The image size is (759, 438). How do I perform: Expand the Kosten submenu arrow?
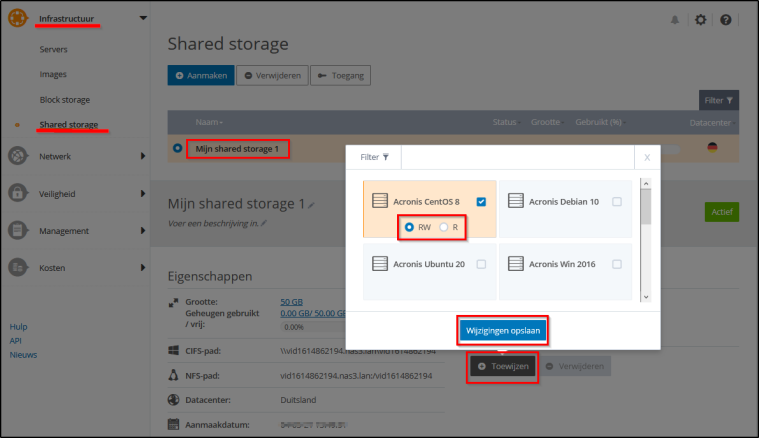click(143, 267)
